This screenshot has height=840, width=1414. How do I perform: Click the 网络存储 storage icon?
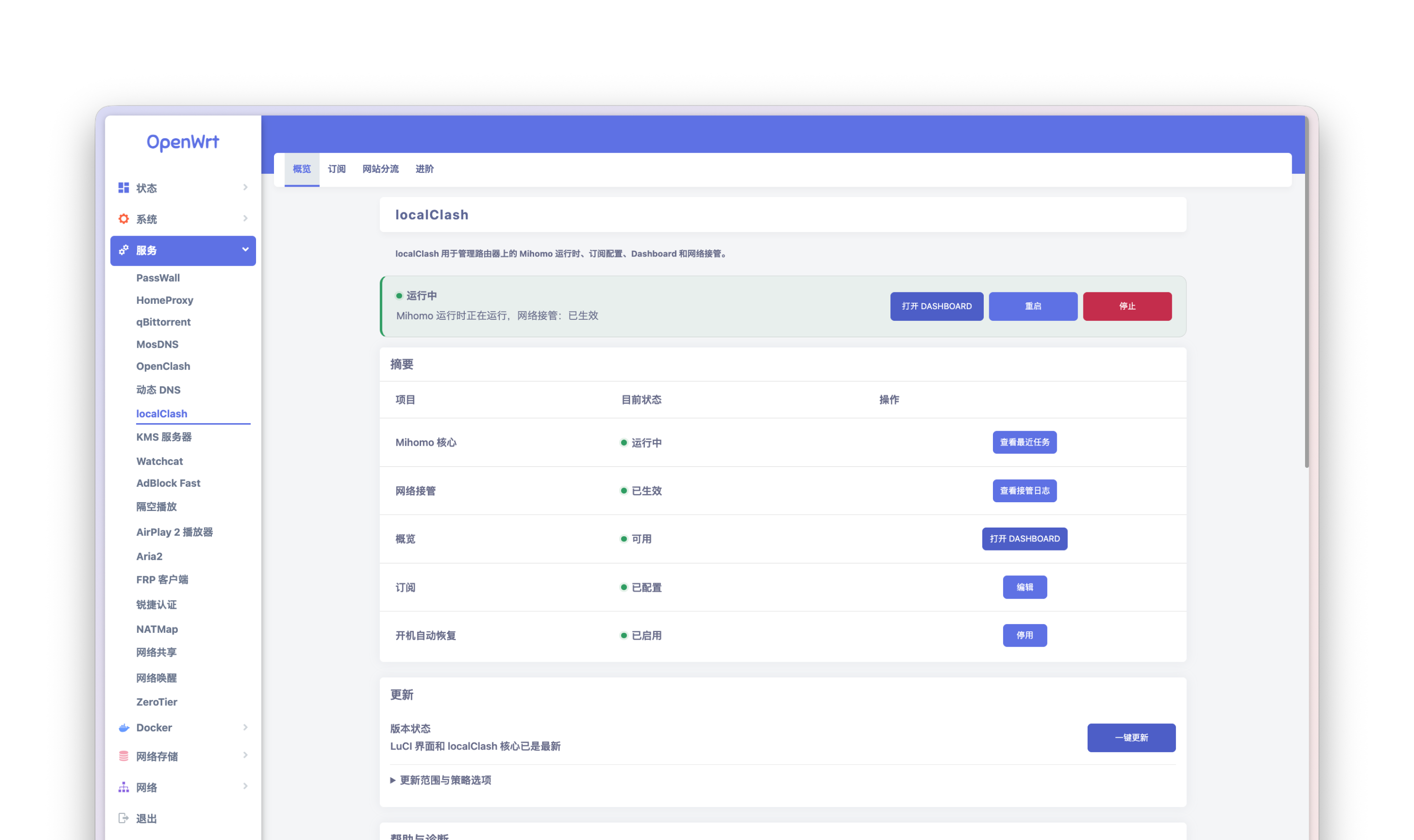tap(124, 755)
